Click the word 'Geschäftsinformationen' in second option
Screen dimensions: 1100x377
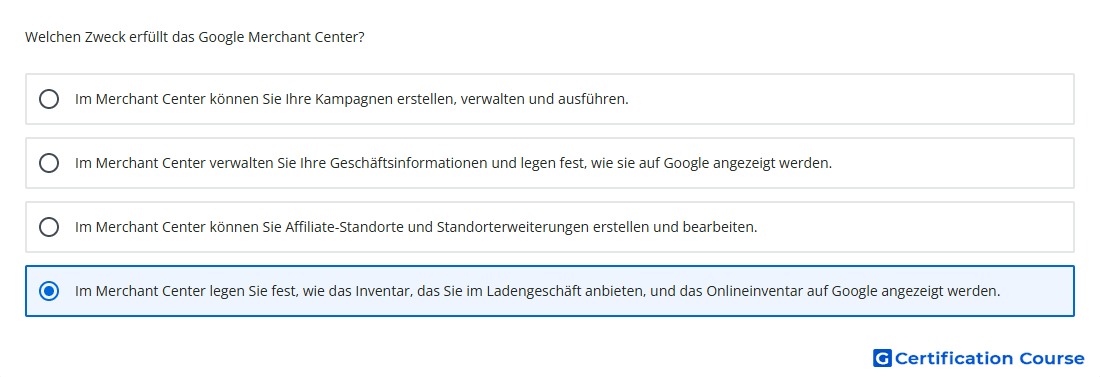click(411, 163)
